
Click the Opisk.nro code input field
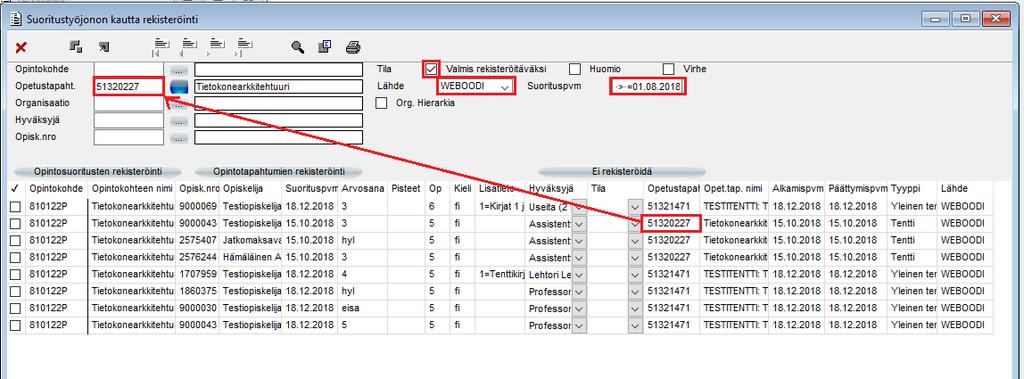[129, 138]
